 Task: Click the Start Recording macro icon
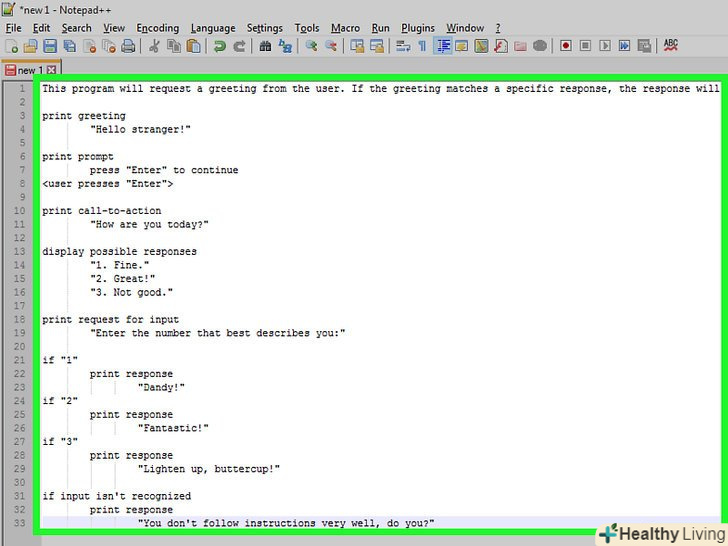(x=566, y=46)
